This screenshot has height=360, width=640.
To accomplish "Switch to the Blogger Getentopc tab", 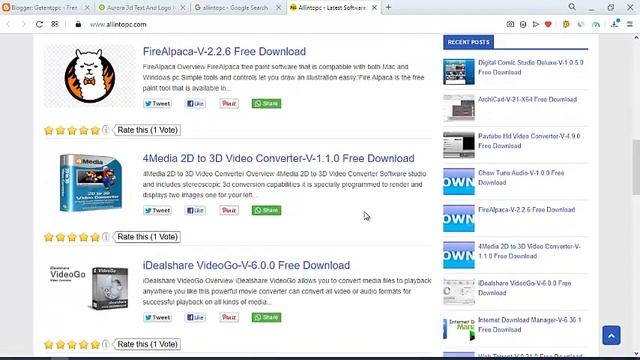I will pos(45,7).
